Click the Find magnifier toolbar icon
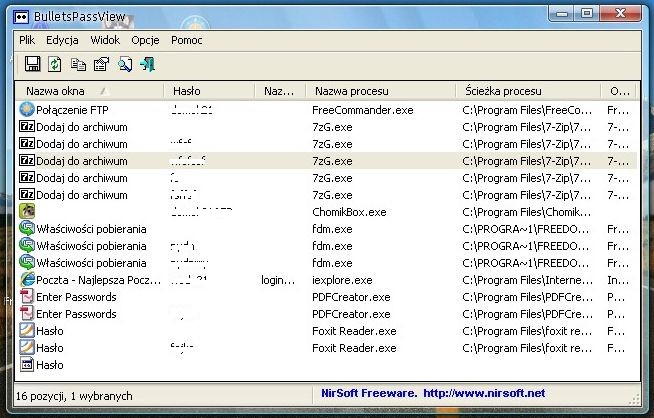This screenshot has height=418, width=654. [x=125, y=64]
